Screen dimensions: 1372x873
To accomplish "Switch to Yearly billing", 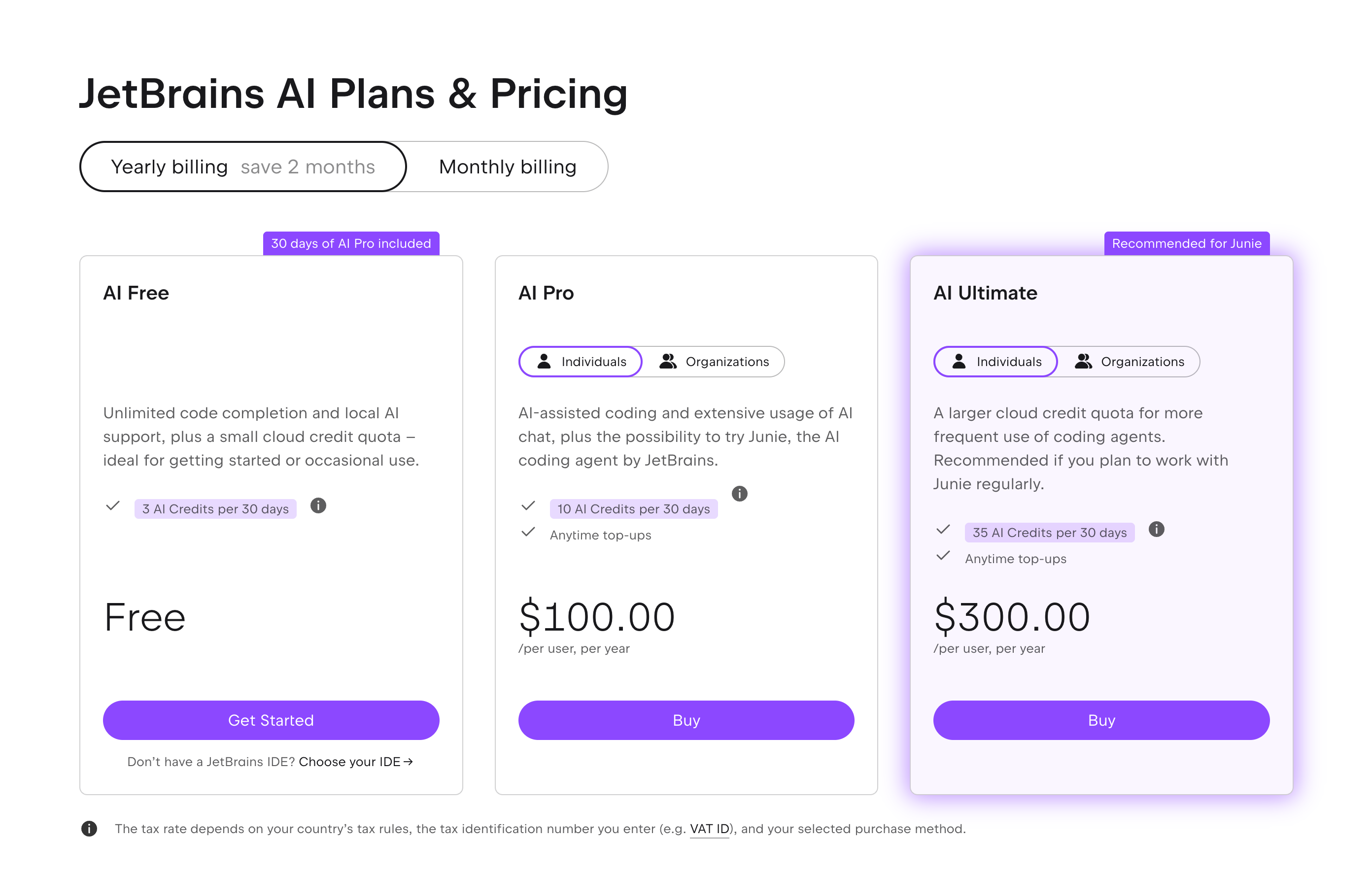I will point(243,167).
